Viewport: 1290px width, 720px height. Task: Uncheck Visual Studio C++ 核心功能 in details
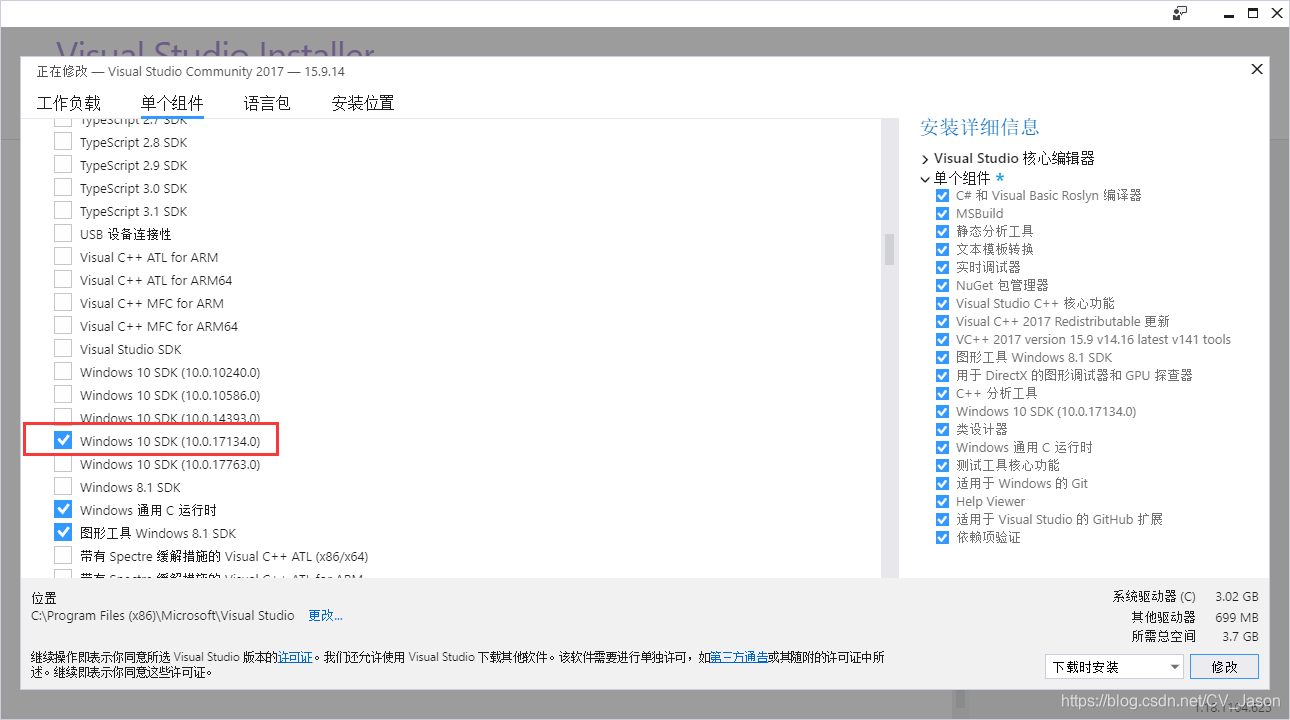(x=942, y=304)
